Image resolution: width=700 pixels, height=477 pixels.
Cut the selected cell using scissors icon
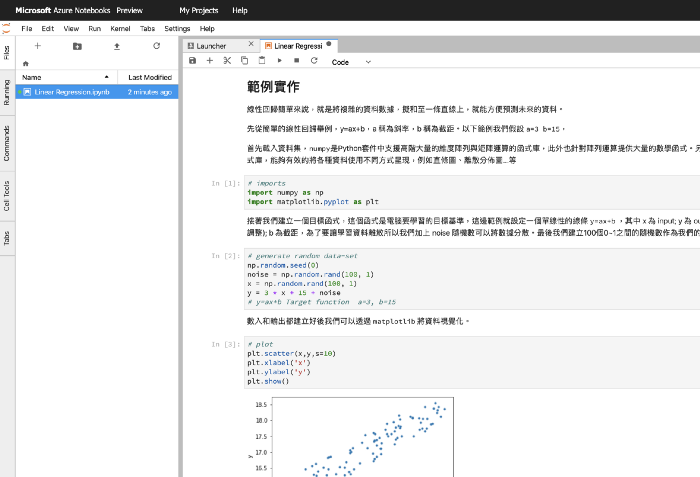[228, 61]
